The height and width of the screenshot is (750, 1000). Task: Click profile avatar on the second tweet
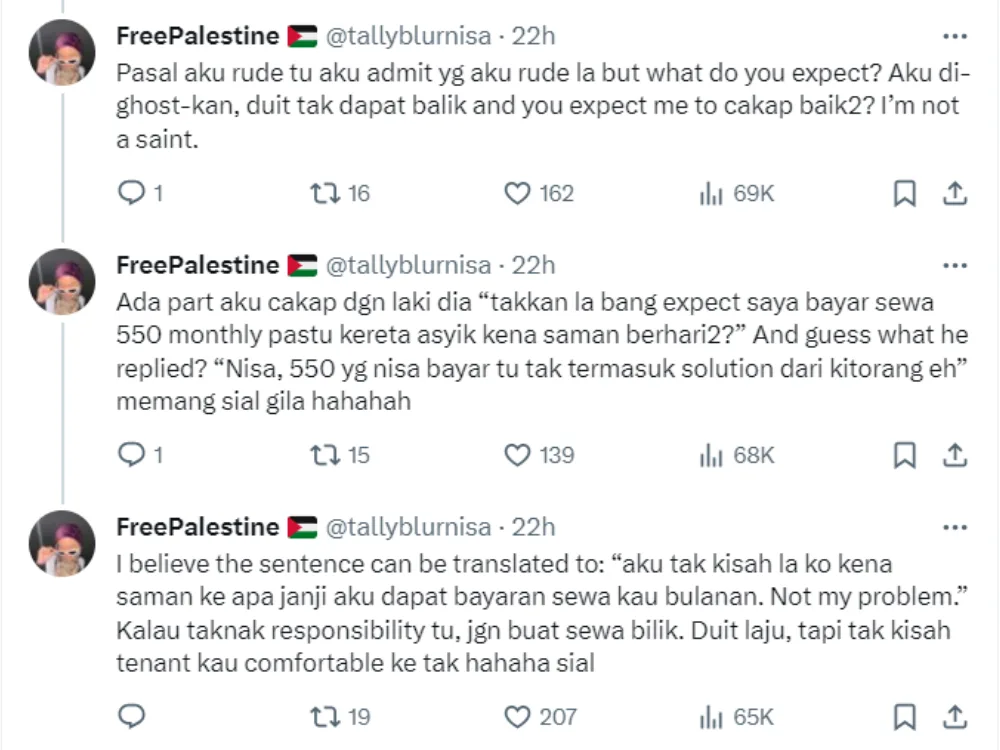coord(62,282)
